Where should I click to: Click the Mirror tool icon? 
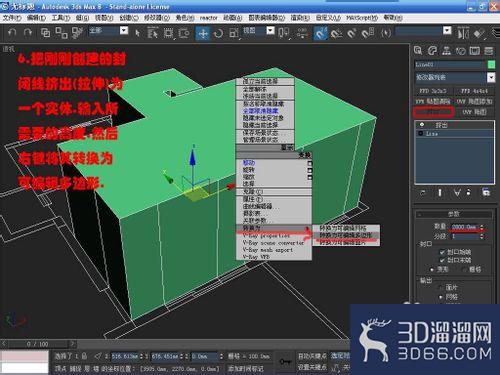pos(463,33)
